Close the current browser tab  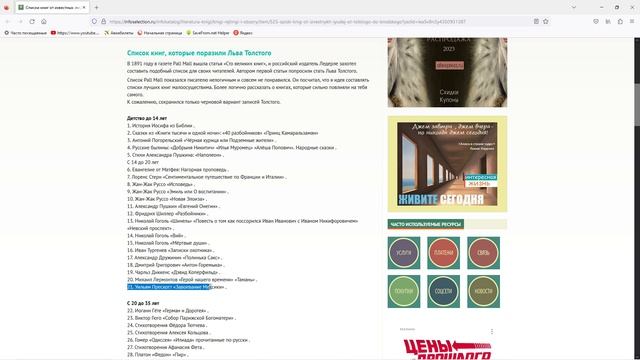84,7
